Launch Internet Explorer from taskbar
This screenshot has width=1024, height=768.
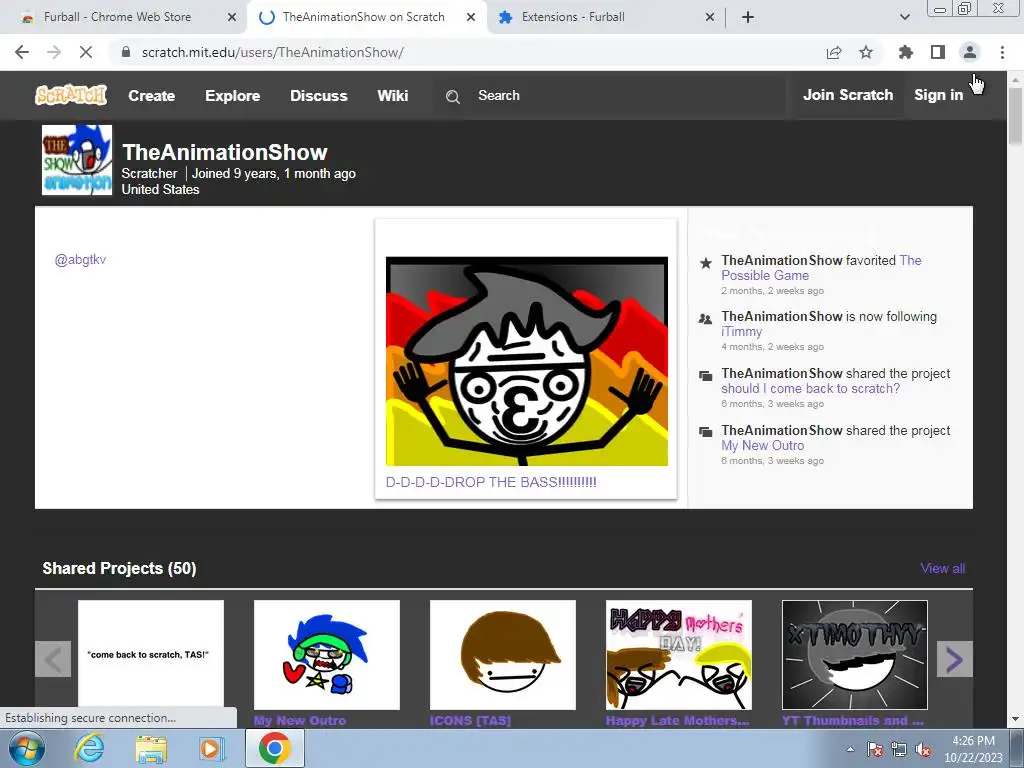(89, 748)
